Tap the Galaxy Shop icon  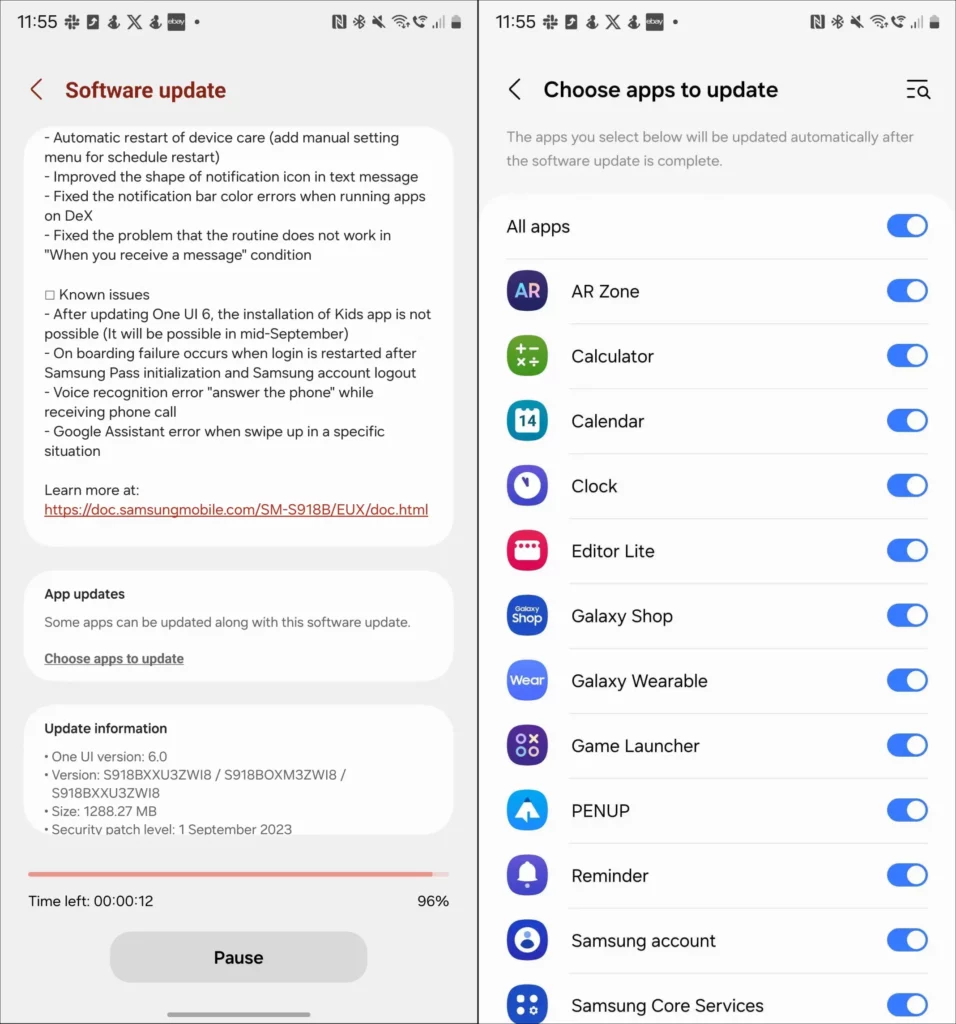point(527,615)
